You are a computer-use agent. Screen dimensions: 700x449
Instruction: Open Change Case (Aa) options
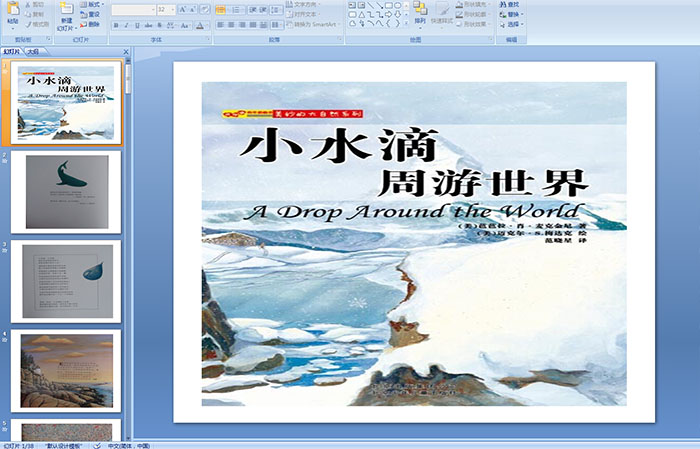184,25
